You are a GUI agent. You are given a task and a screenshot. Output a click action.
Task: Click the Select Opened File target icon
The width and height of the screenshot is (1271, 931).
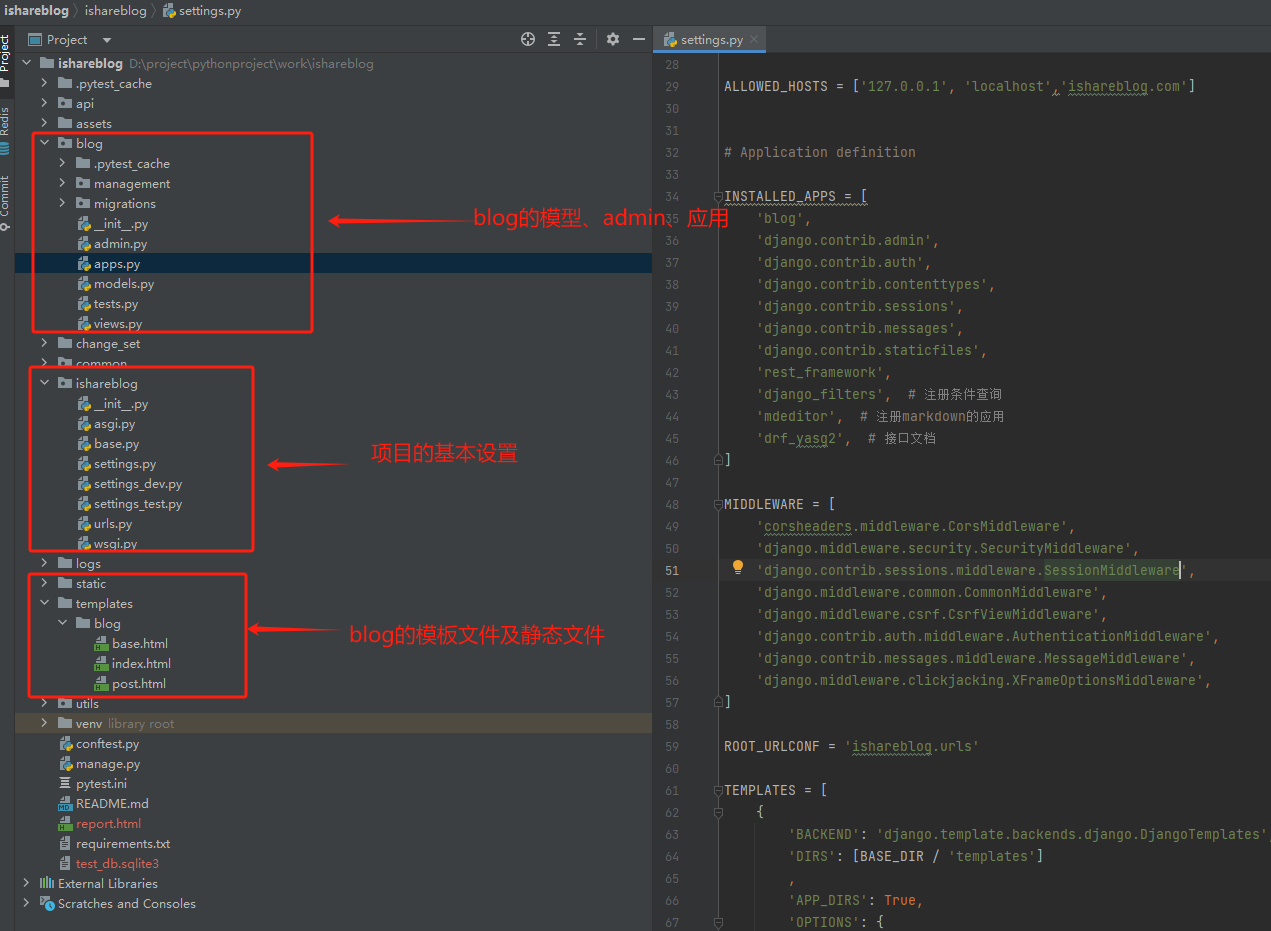pyautogui.click(x=528, y=39)
